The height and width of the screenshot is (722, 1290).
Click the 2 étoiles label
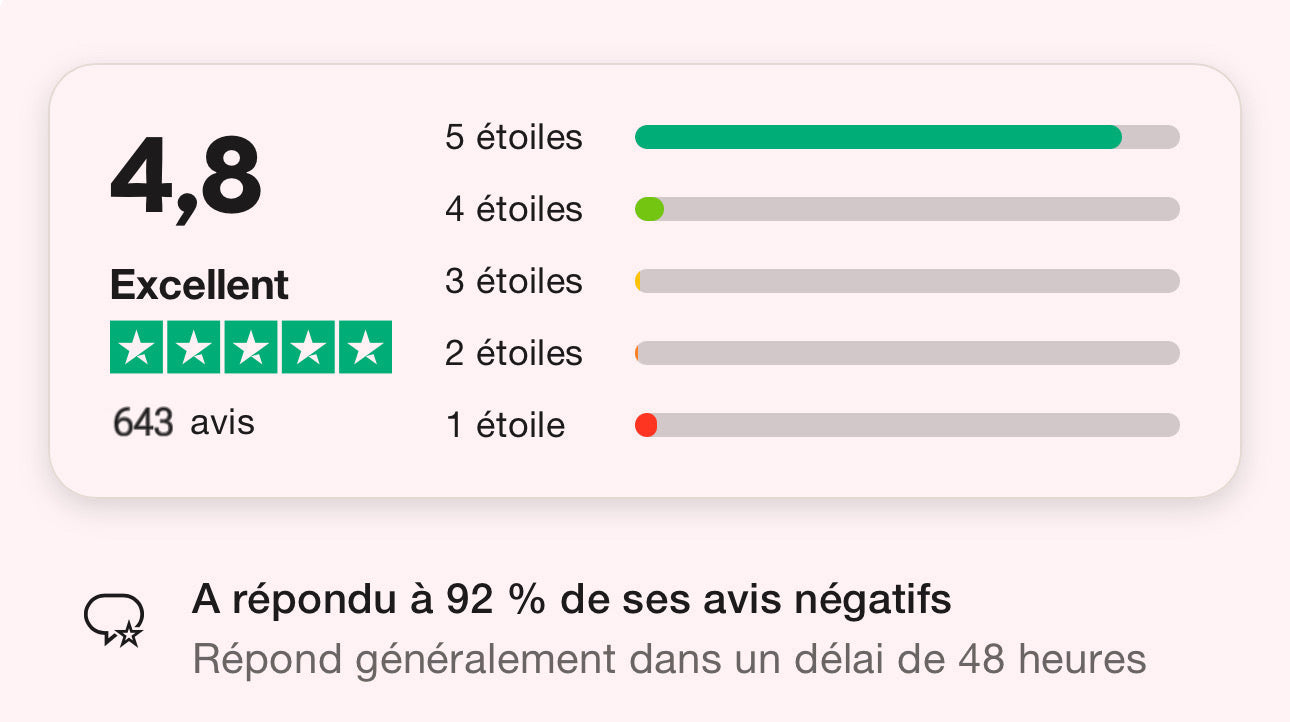[513, 353]
